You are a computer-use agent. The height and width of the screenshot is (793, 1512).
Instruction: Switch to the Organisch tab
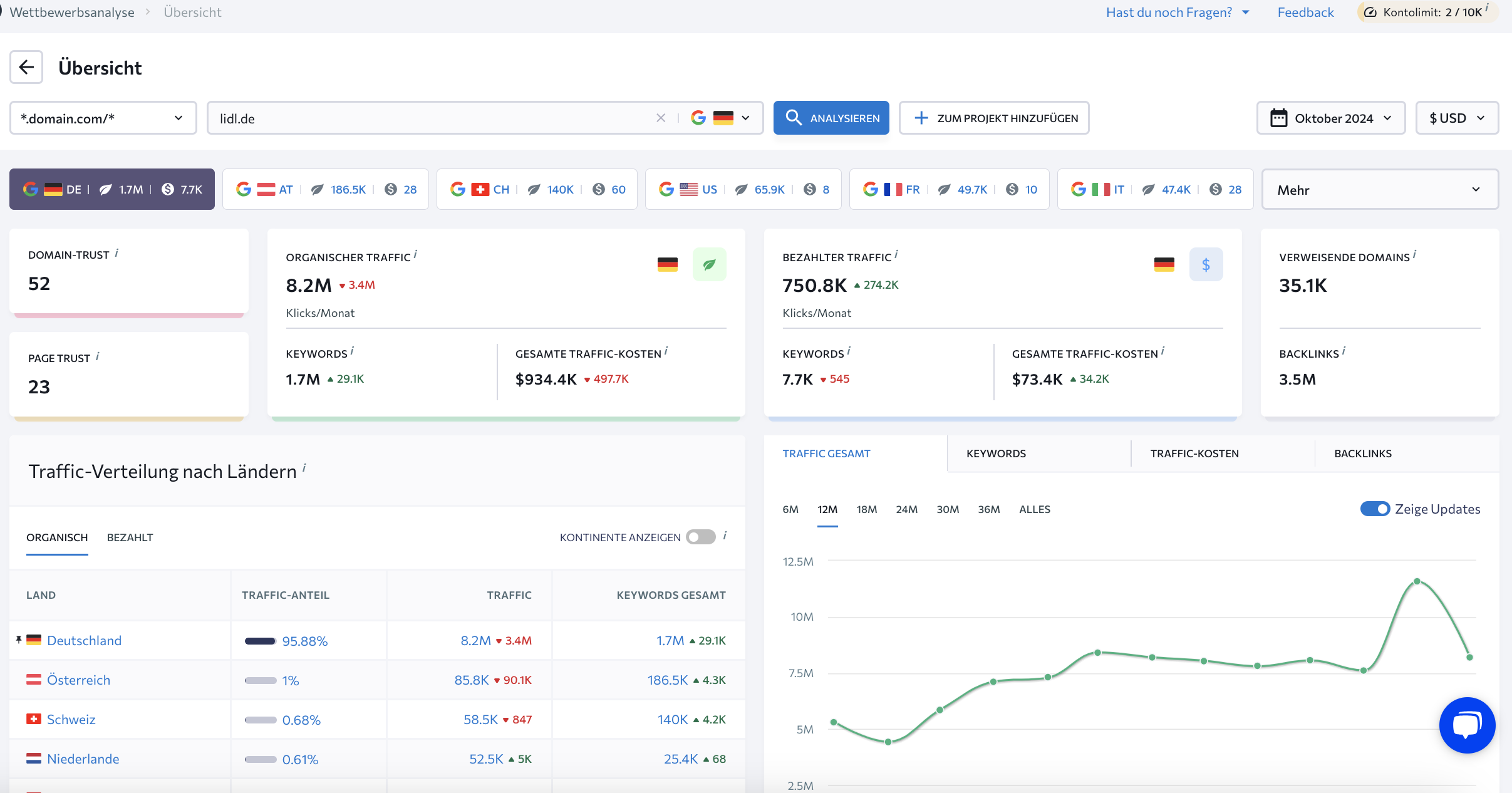(57, 537)
